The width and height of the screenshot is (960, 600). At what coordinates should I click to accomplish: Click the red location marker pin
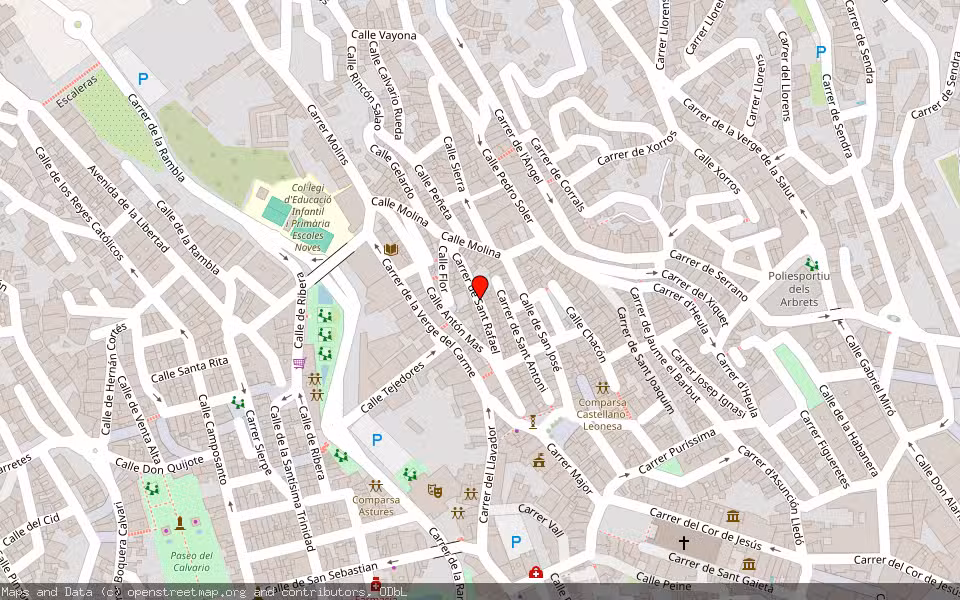pos(480,288)
